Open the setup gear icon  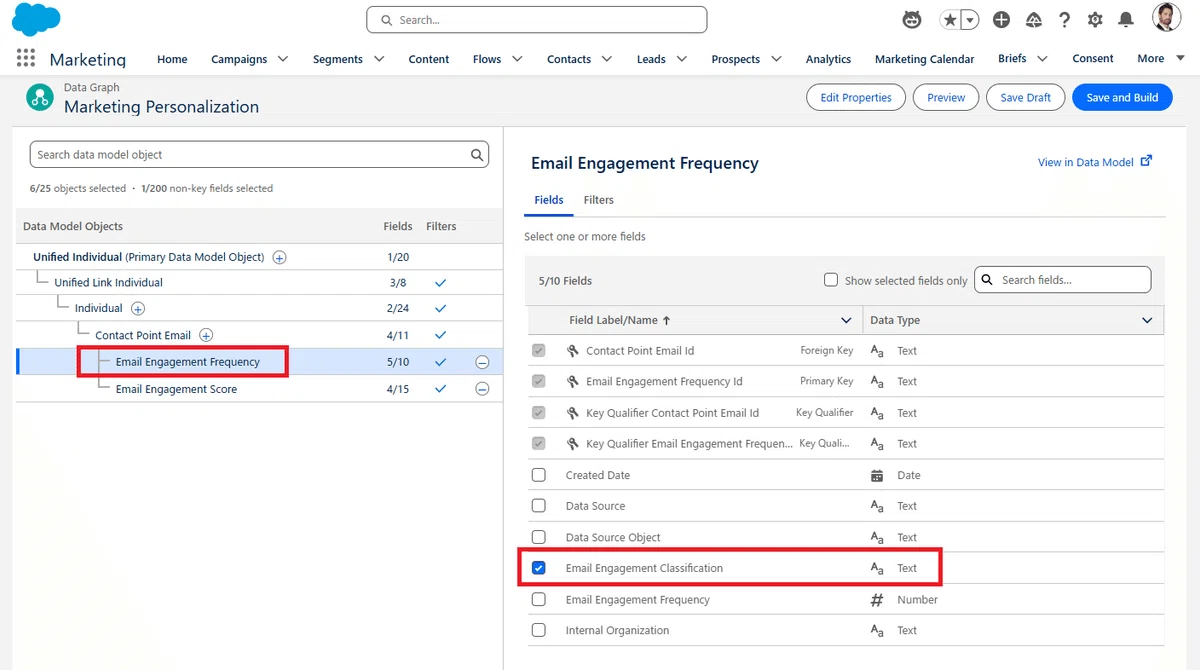(x=1095, y=20)
